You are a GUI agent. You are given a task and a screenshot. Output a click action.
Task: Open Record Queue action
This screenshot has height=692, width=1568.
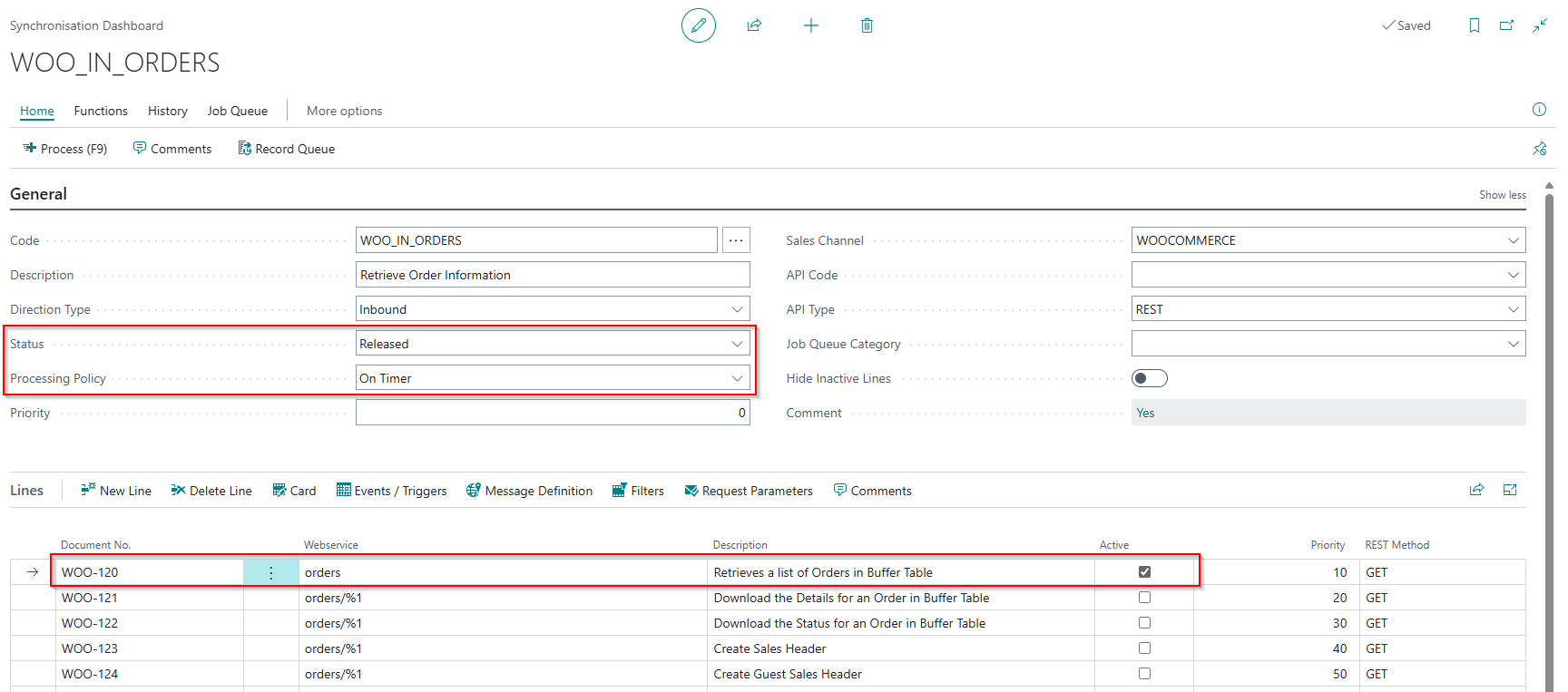click(x=287, y=149)
